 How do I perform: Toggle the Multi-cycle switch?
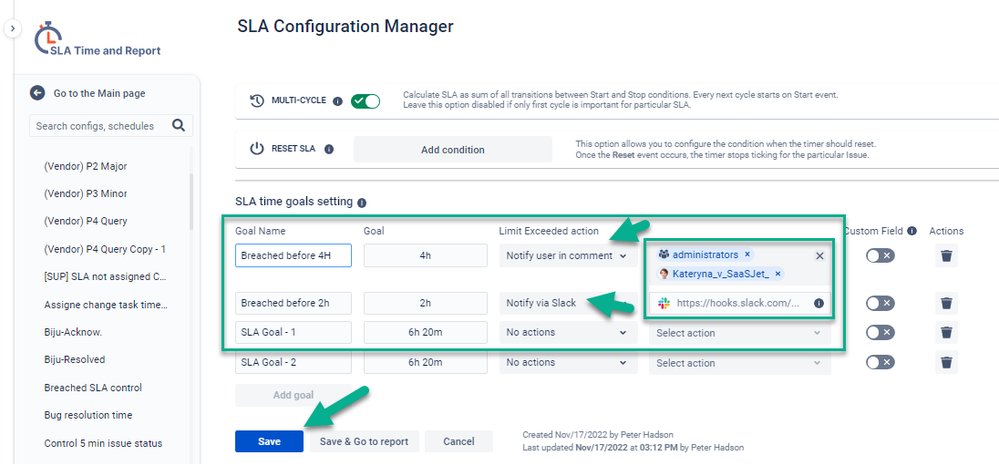[x=366, y=101]
